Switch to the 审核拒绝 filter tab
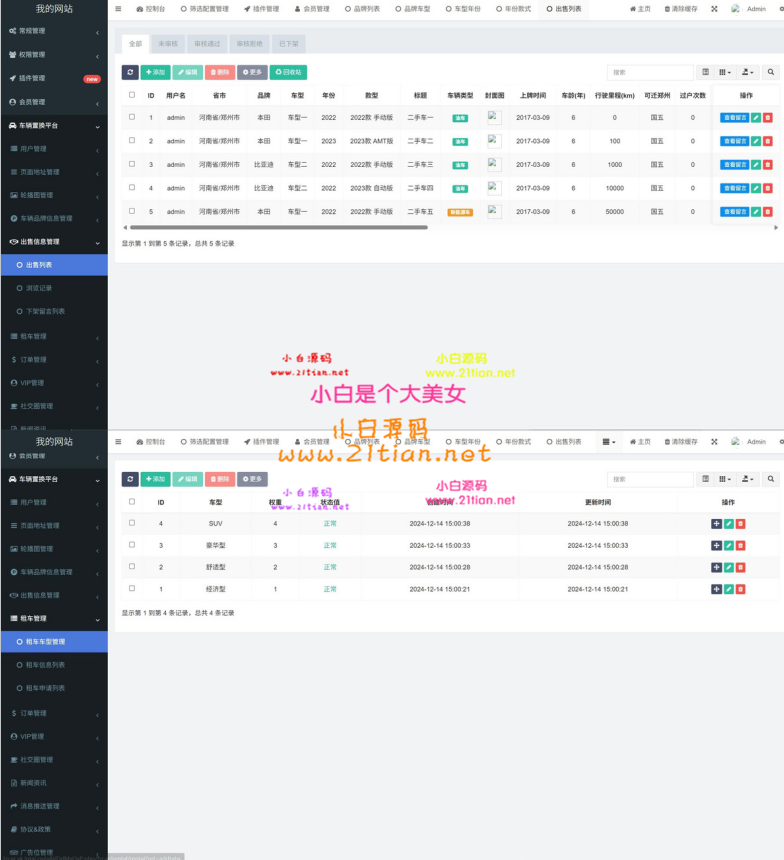784x860 pixels. click(250, 44)
